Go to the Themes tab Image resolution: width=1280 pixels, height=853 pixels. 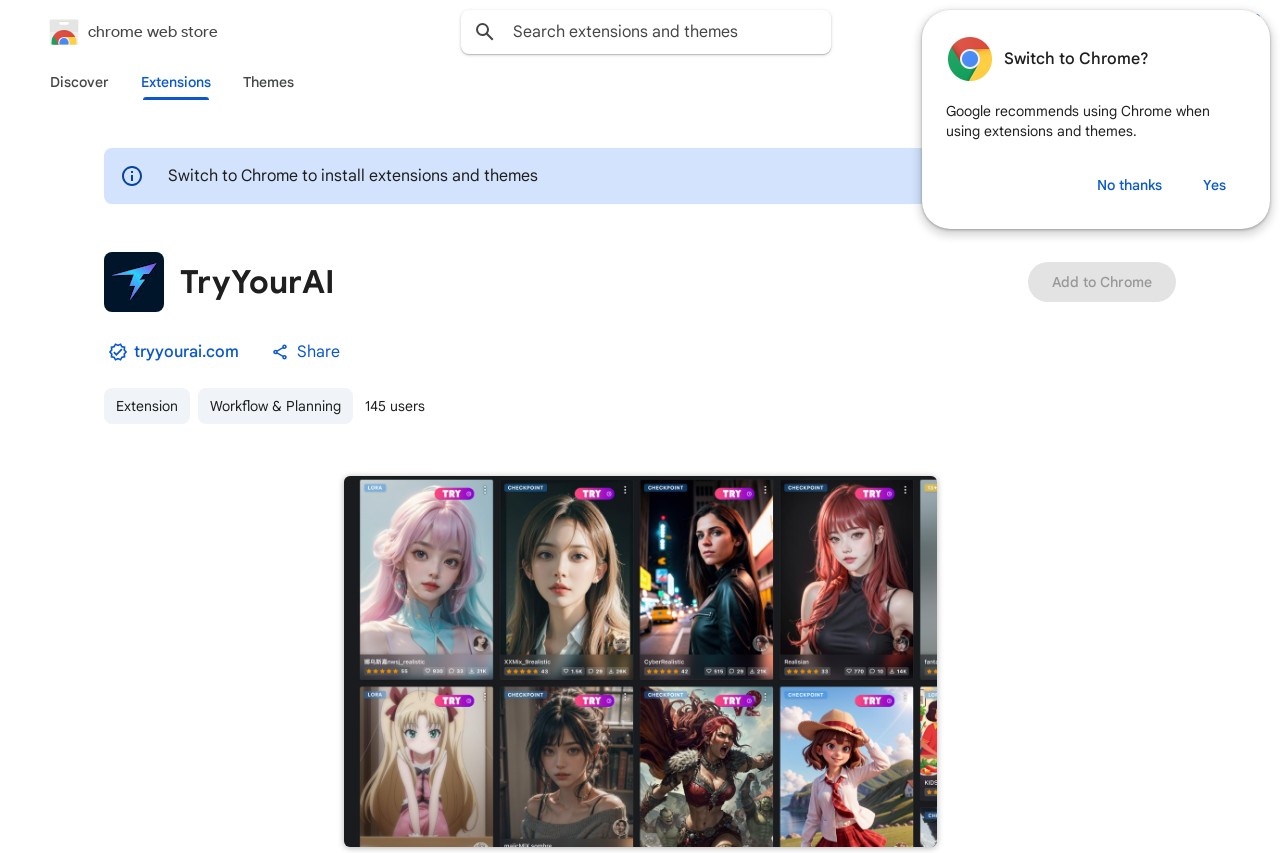[268, 82]
